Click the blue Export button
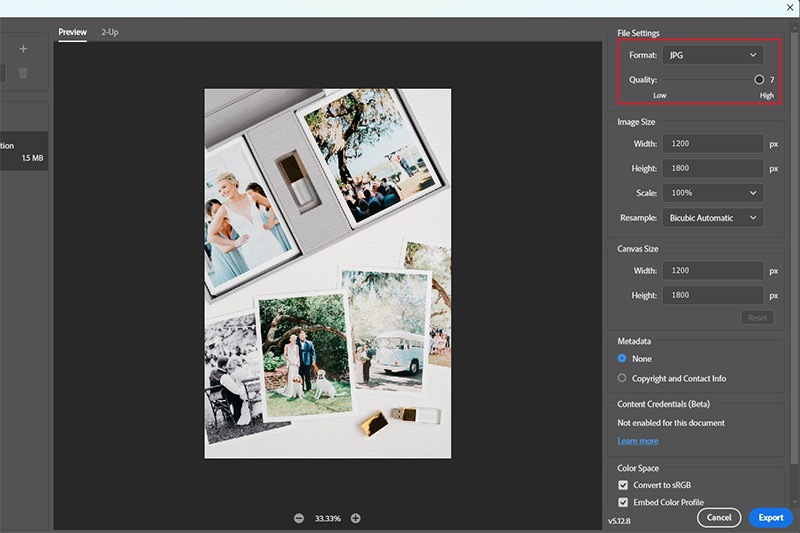The width and height of the screenshot is (800, 533). (x=770, y=517)
